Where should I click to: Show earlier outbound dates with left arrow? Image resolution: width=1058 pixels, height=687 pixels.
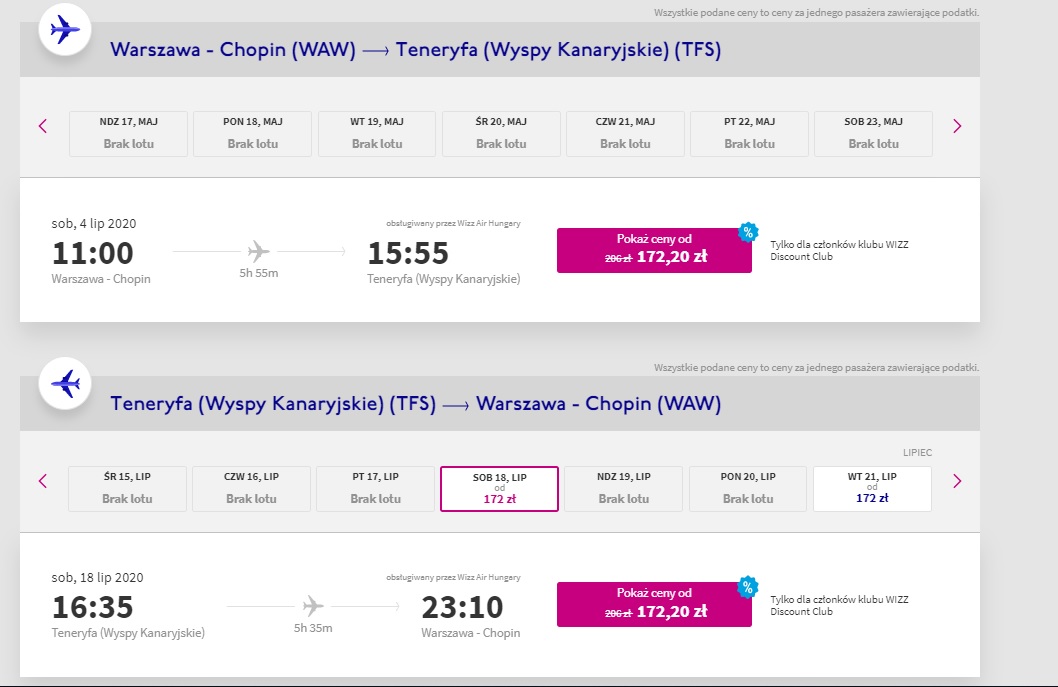(x=43, y=126)
